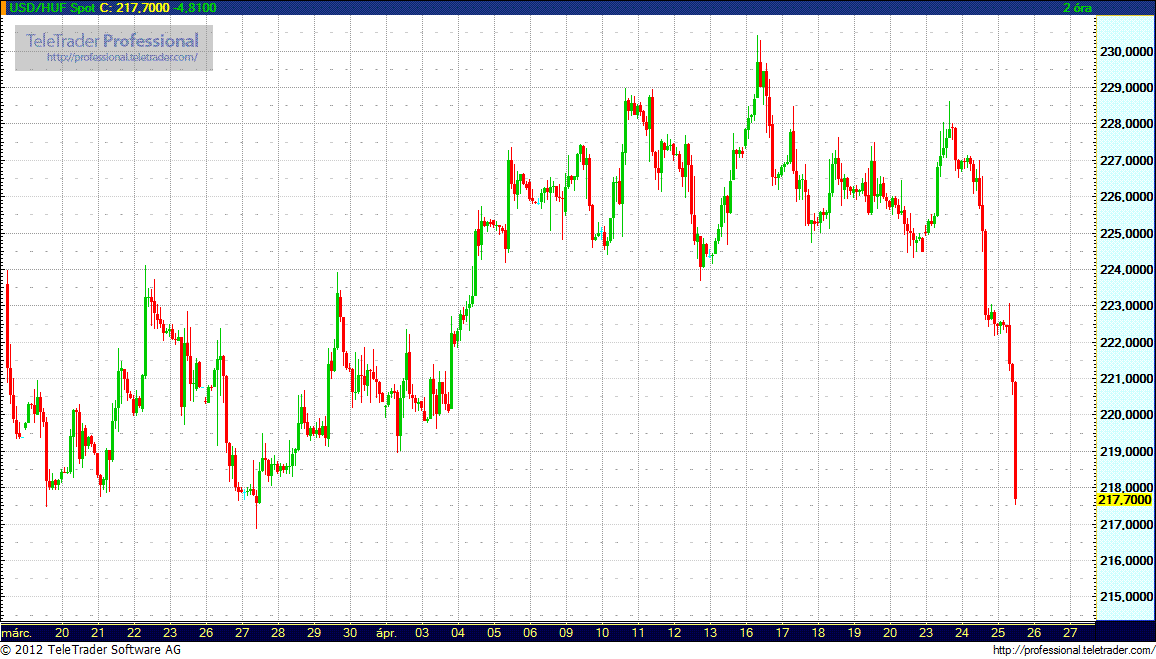
Task: Click the 18 date label on time axis
Action: (818, 632)
